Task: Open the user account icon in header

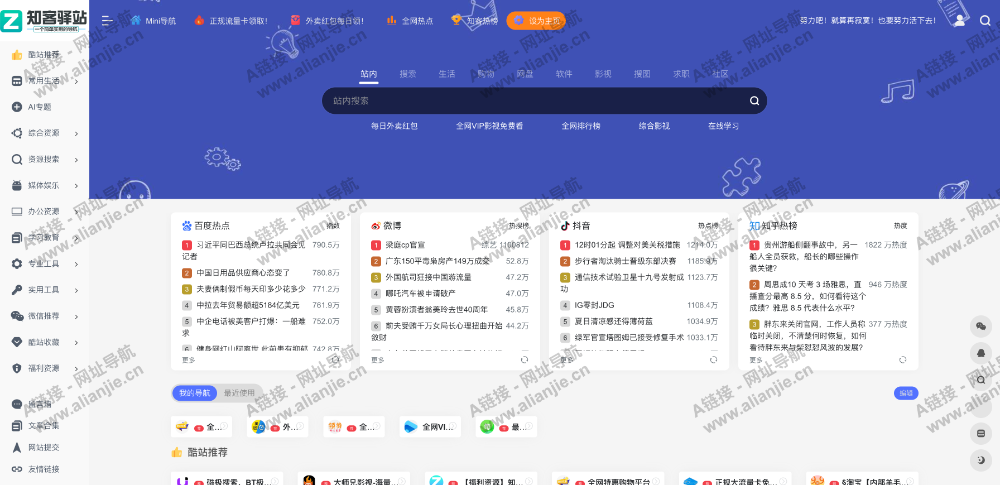Action: (960, 20)
